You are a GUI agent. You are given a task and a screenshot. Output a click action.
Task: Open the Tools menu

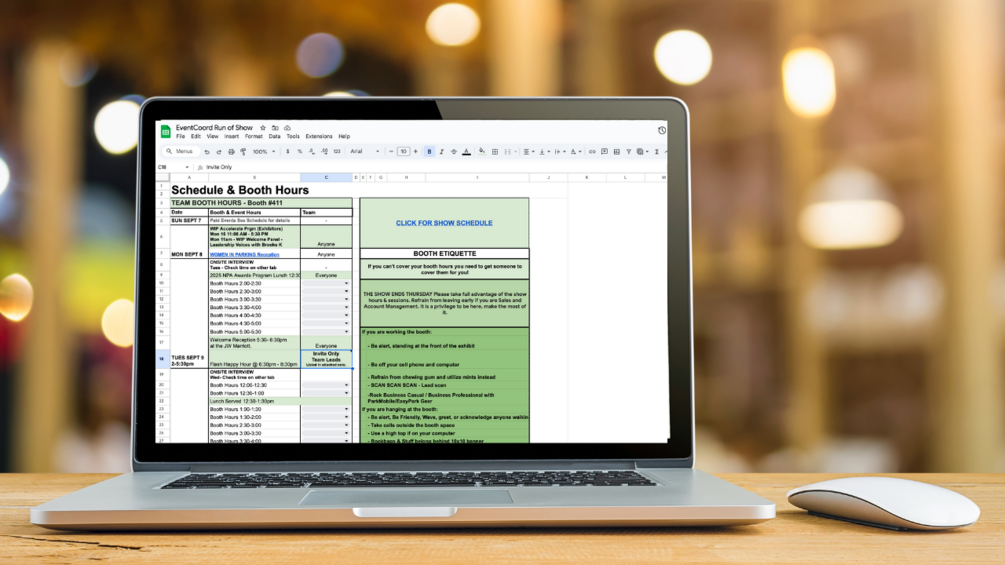[293, 136]
